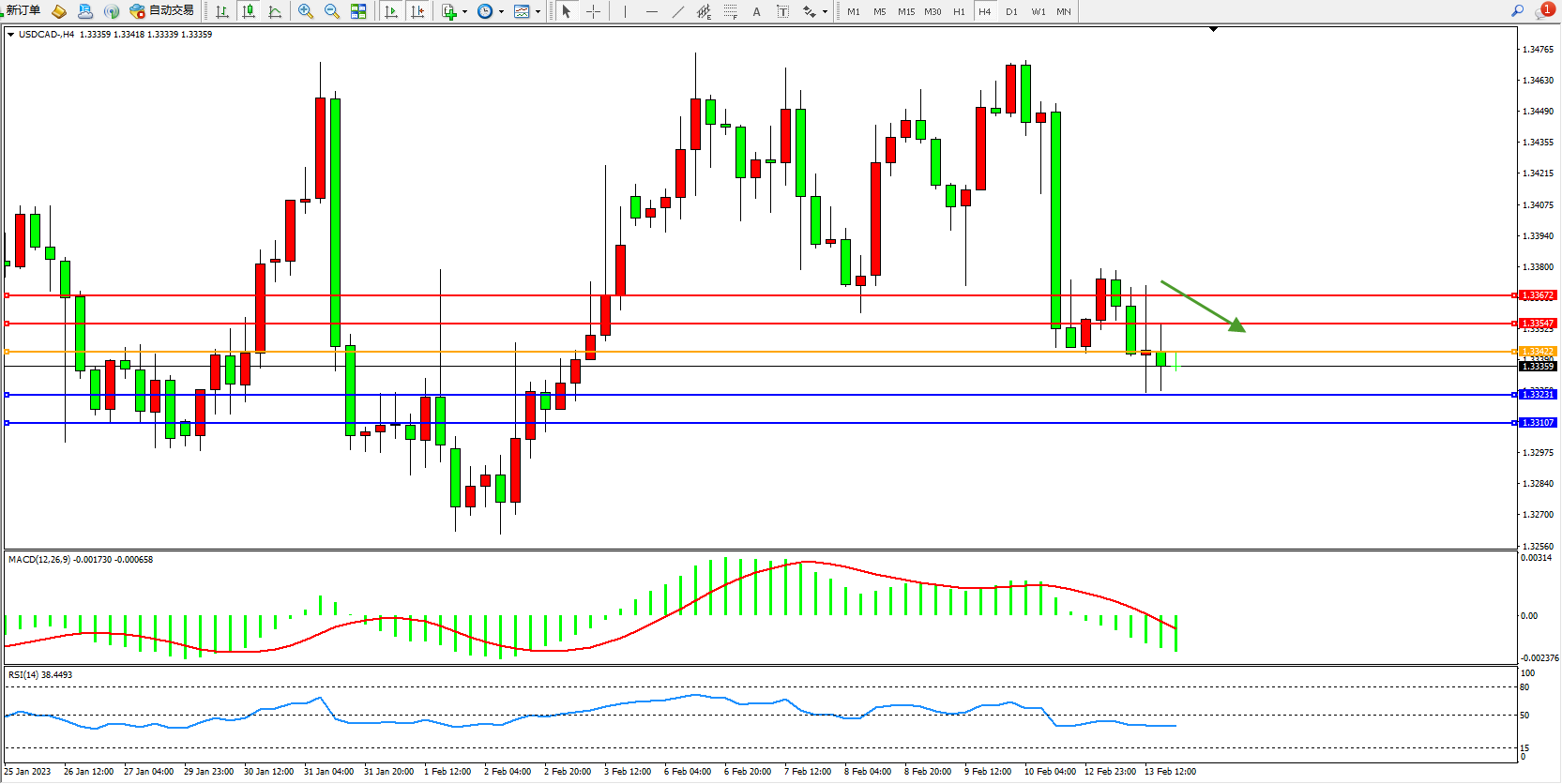The height and width of the screenshot is (784, 1562).
Task: Open the search magnifier at top right
Action: pyautogui.click(x=1517, y=10)
